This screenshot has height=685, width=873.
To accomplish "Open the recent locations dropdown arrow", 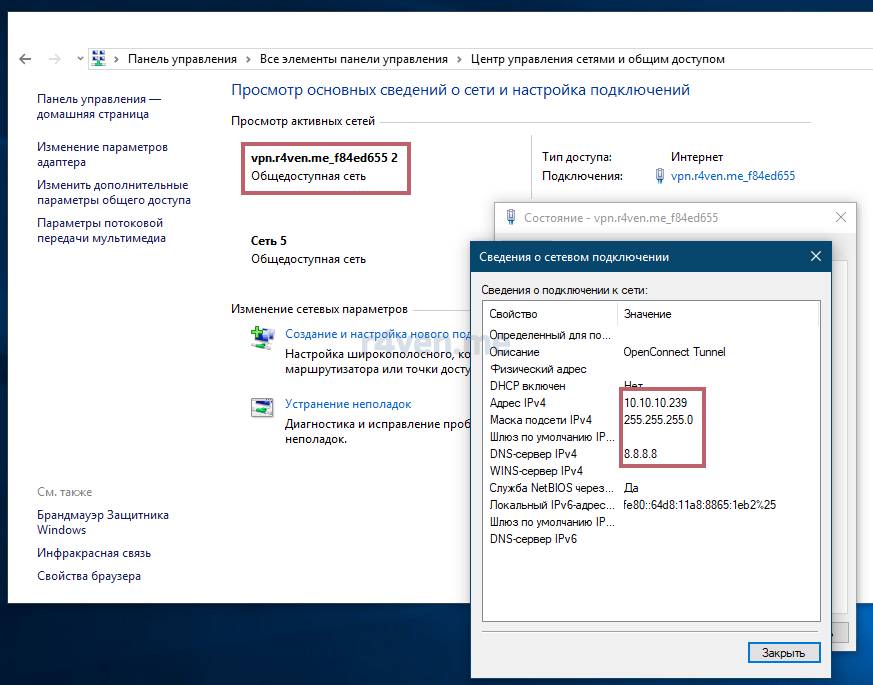I will 80,59.
